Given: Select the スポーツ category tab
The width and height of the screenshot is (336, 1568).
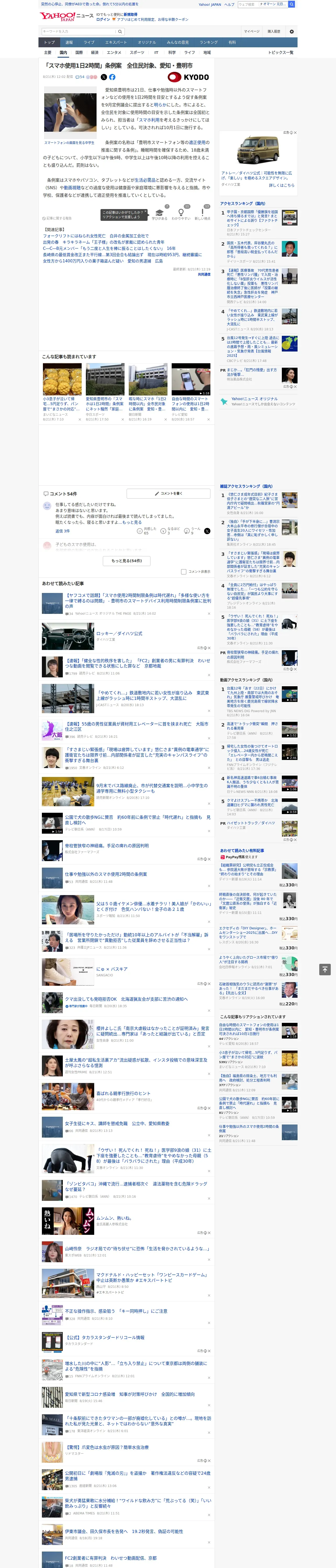Looking at the screenshot, I should 137,52.
